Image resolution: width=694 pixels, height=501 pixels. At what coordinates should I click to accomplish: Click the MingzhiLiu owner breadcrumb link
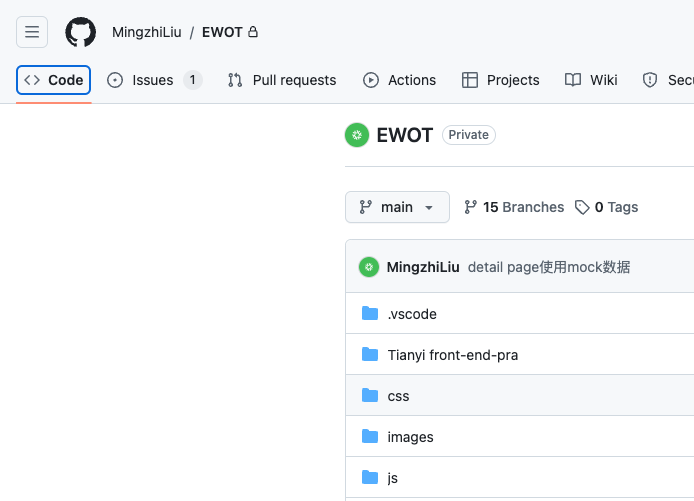(147, 32)
